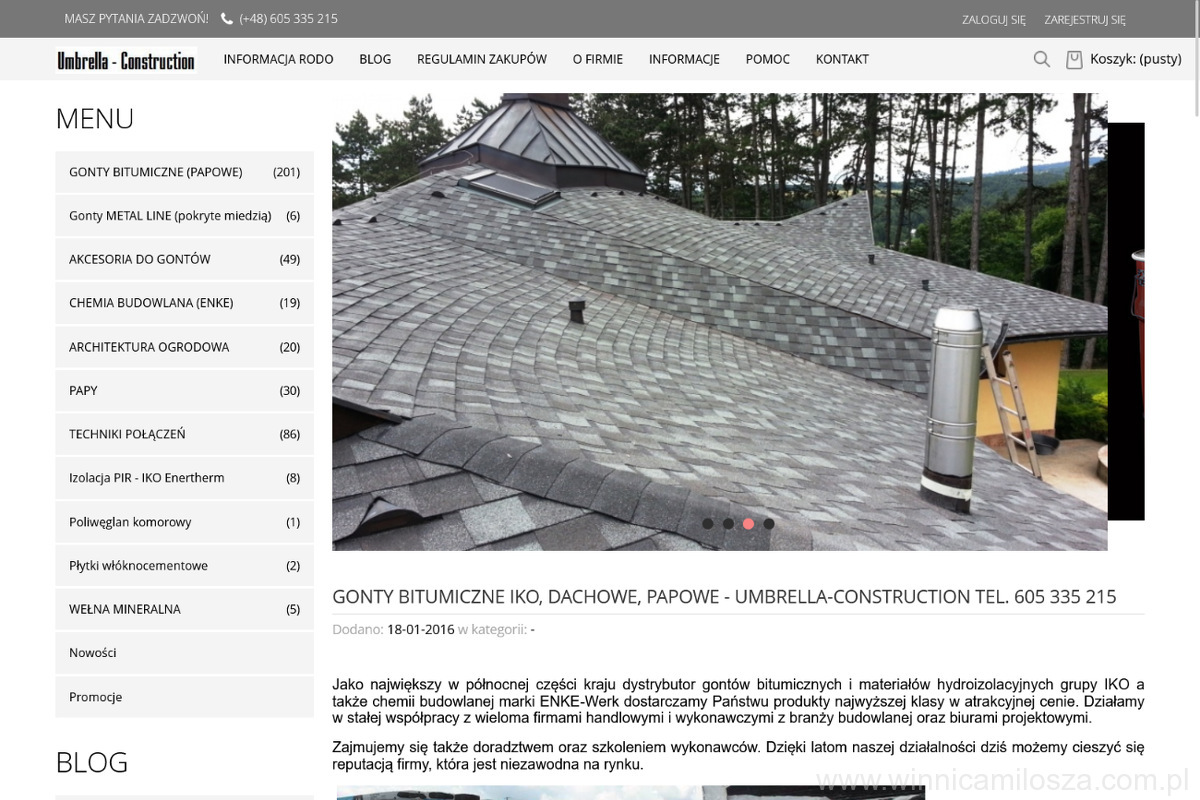Click the Umbrella-Construction logo
This screenshot has width=1200, height=800.
point(126,60)
